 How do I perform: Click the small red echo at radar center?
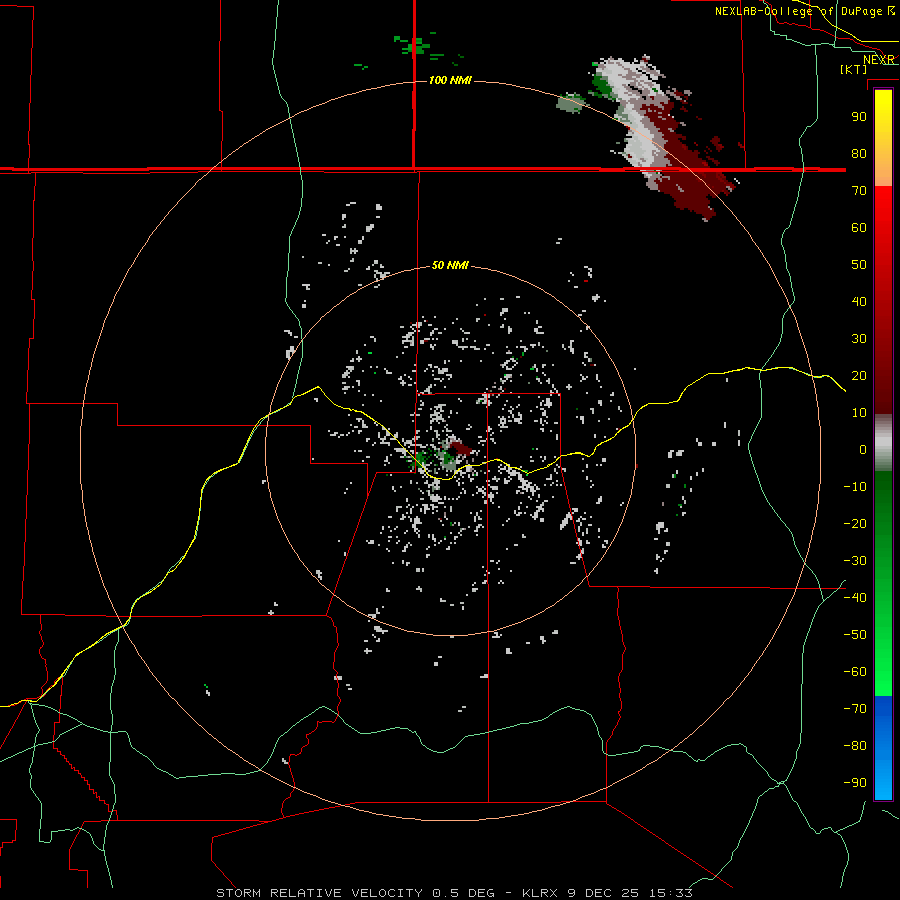pyautogui.click(x=461, y=448)
